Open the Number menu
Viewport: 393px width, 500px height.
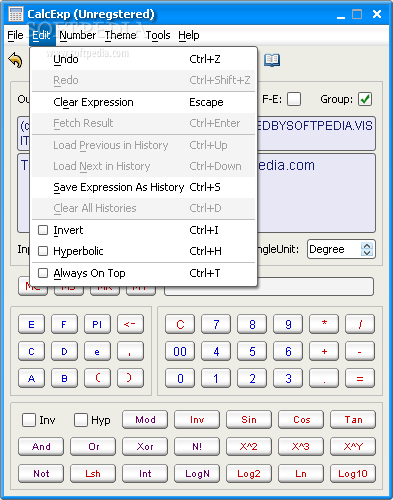click(77, 35)
